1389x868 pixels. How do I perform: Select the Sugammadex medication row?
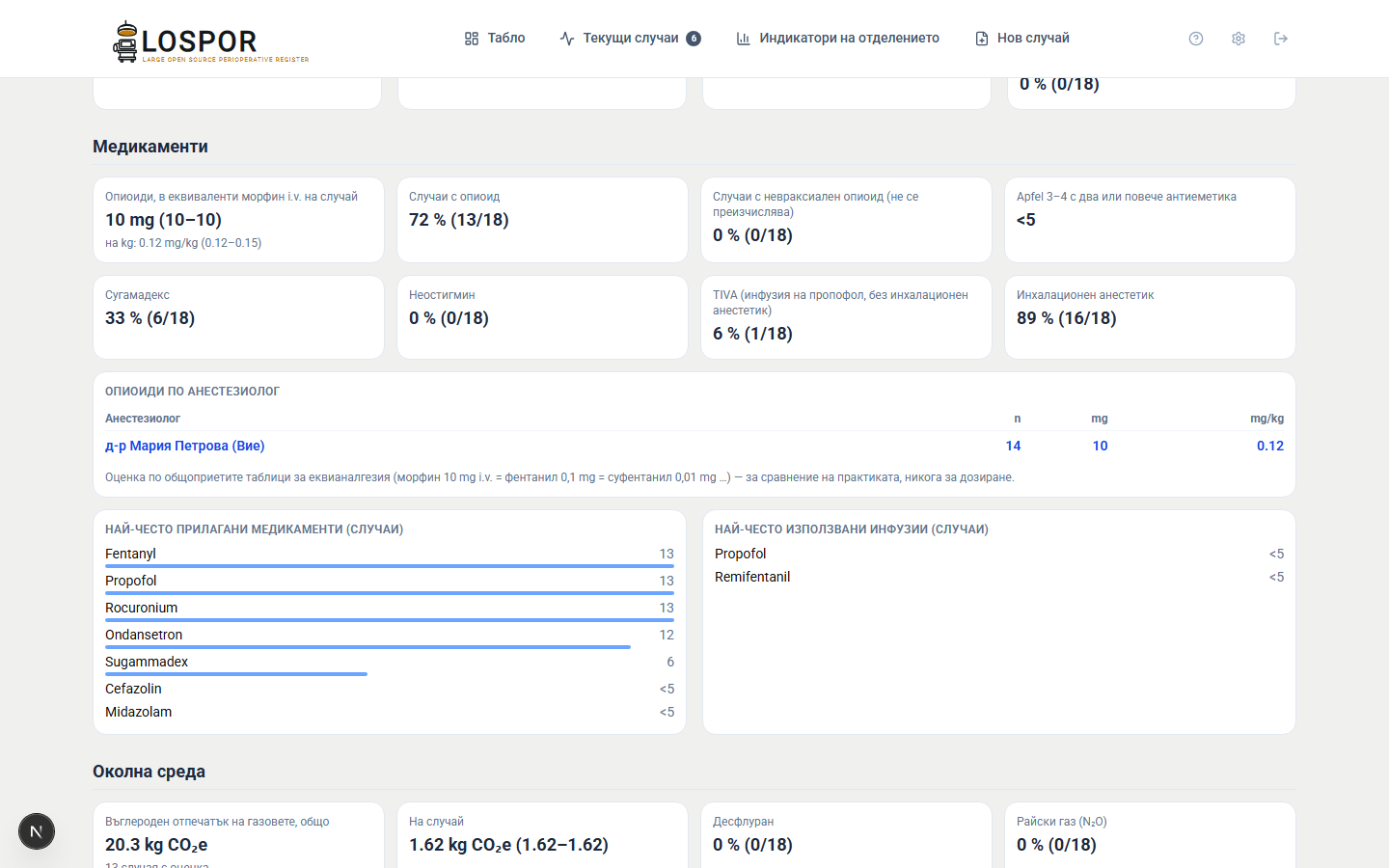[390, 664]
